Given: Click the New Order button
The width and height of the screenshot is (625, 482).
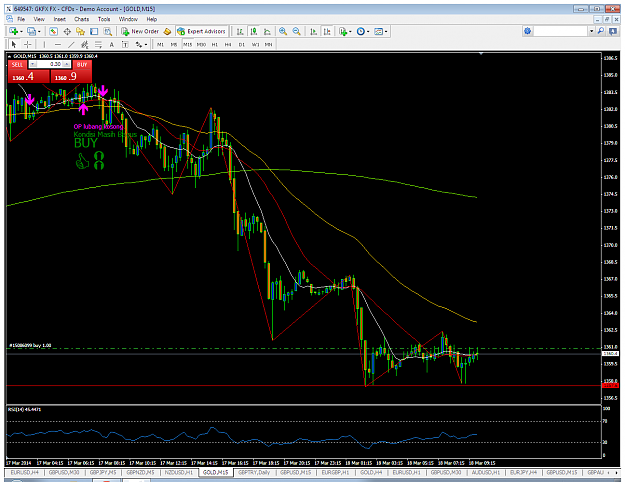Looking at the screenshot, I should tap(140, 31).
